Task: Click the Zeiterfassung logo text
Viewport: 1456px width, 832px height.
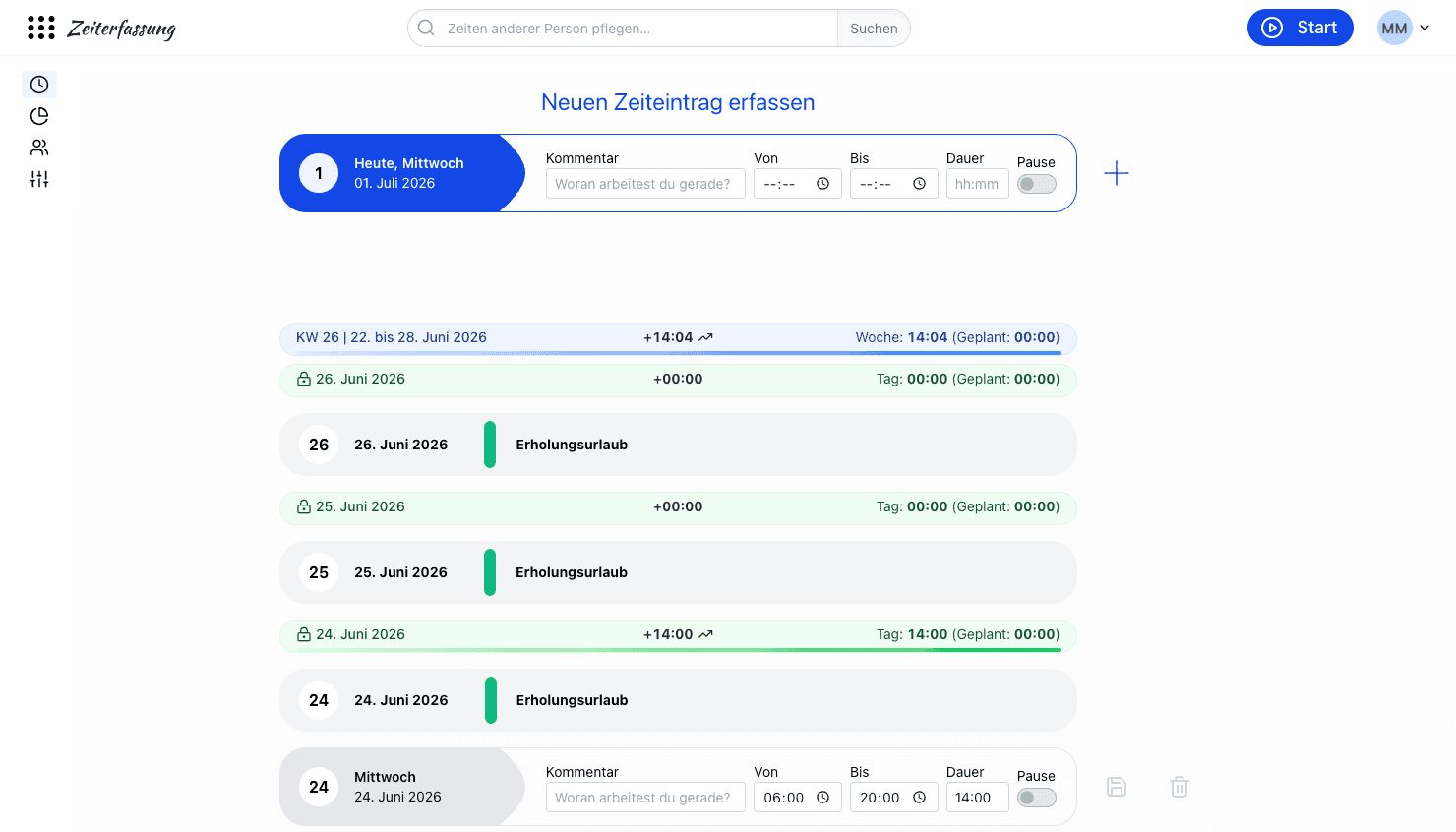Action: click(x=121, y=29)
